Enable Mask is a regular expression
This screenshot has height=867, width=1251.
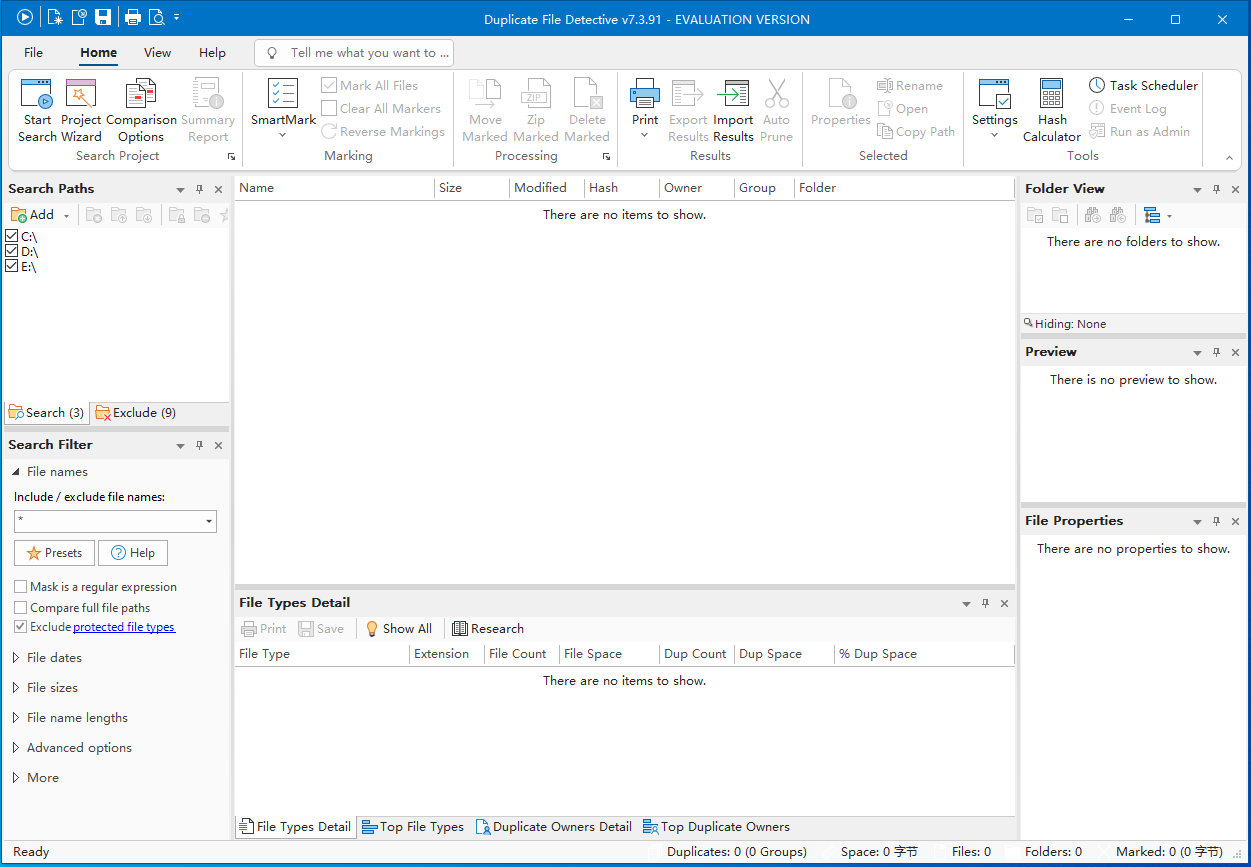click(x=21, y=587)
